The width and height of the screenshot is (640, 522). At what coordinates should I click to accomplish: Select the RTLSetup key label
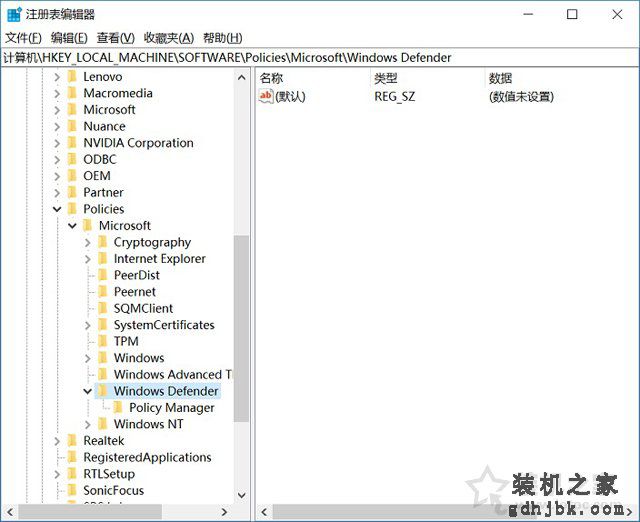109,474
